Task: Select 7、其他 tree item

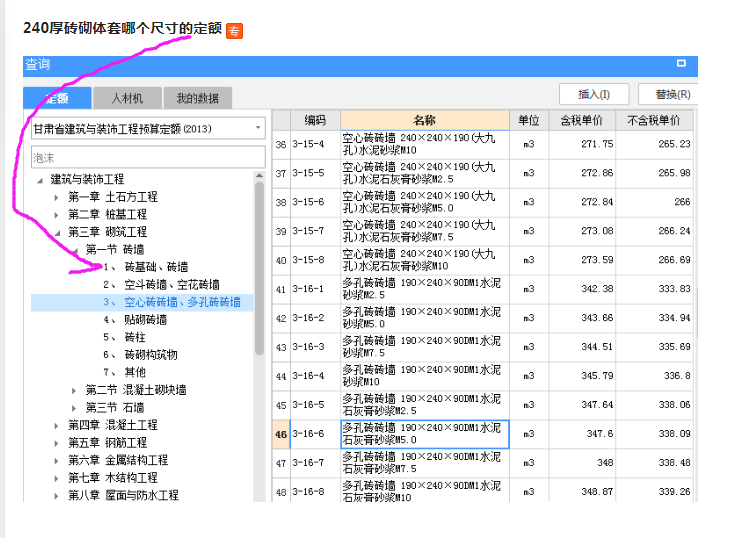Action: point(124,372)
